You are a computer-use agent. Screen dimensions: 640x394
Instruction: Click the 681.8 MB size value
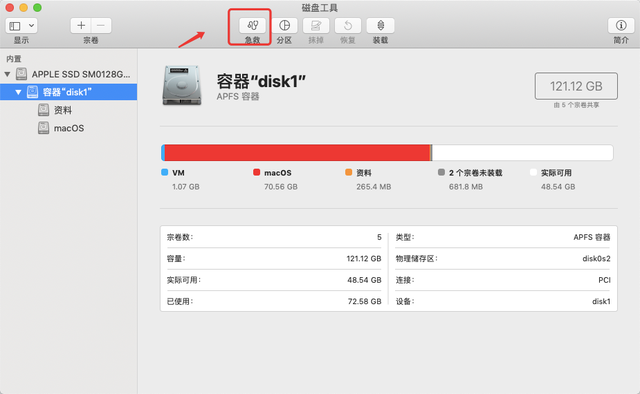(x=466, y=187)
